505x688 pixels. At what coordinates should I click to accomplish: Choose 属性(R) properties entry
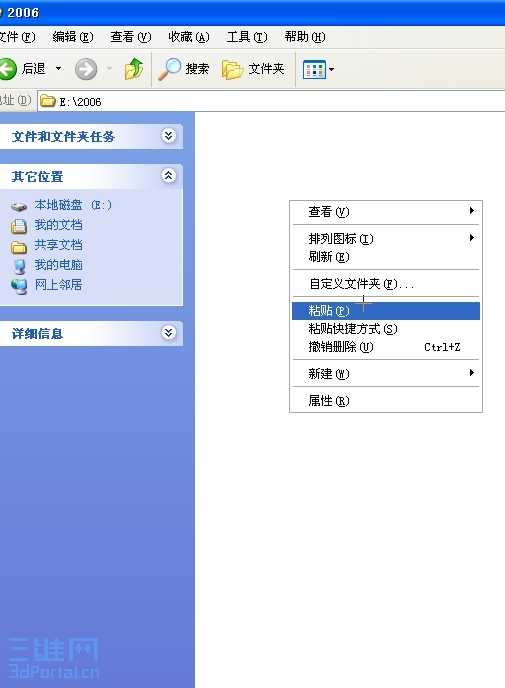386,401
